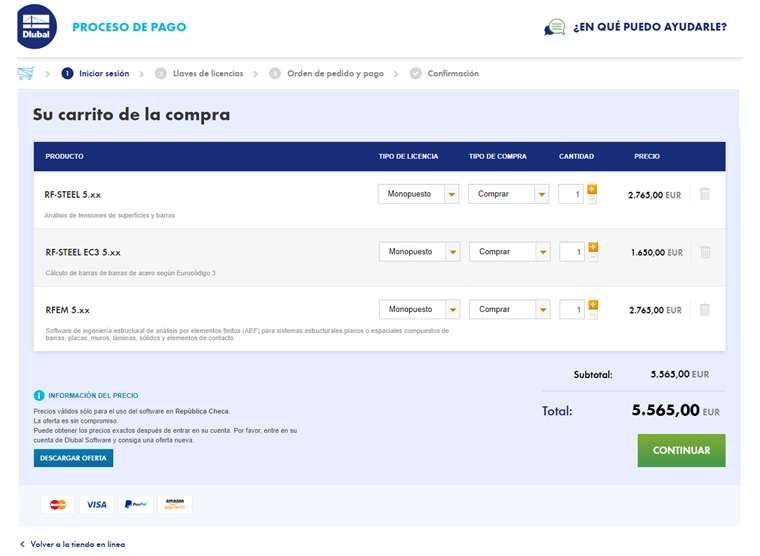Screen dimensions: 760x556
Task: Click INFORMACIÓN DEL PRECIO link
Action: [x=93, y=396]
